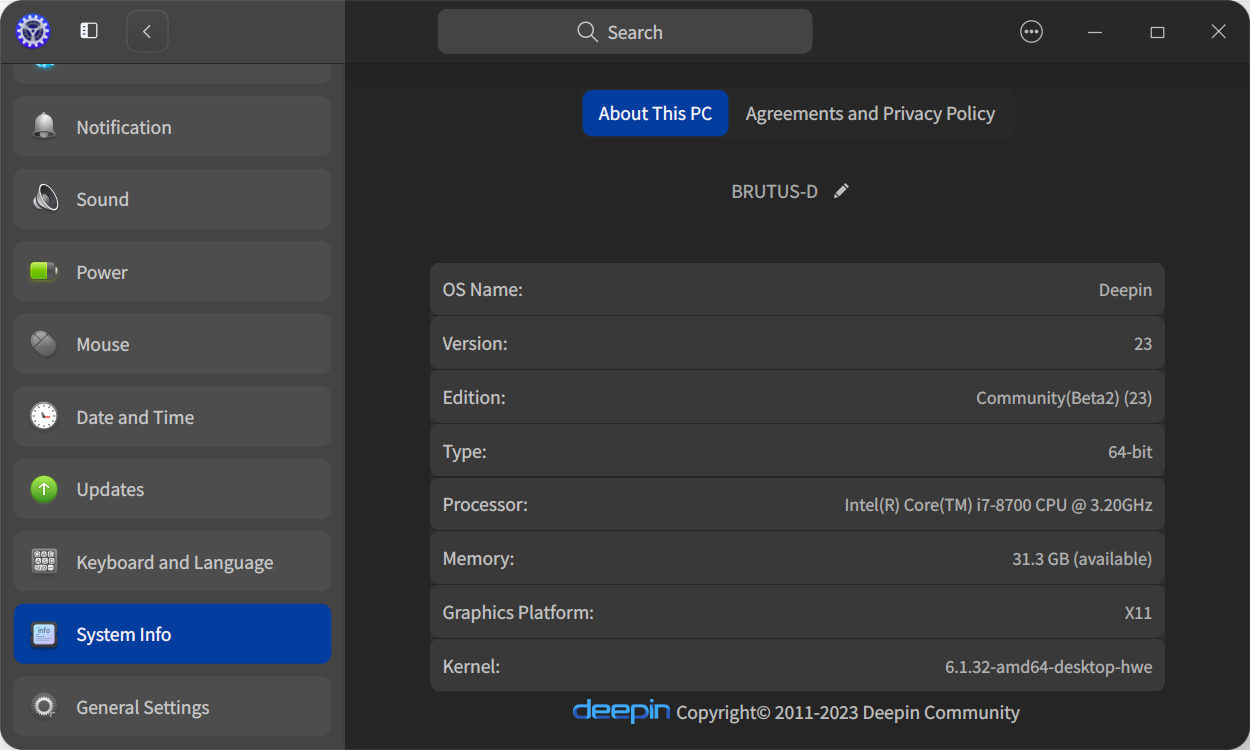Open the Sound settings label
Image resolution: width=1250 pixels, height=750 pixels.
point(103,199)
